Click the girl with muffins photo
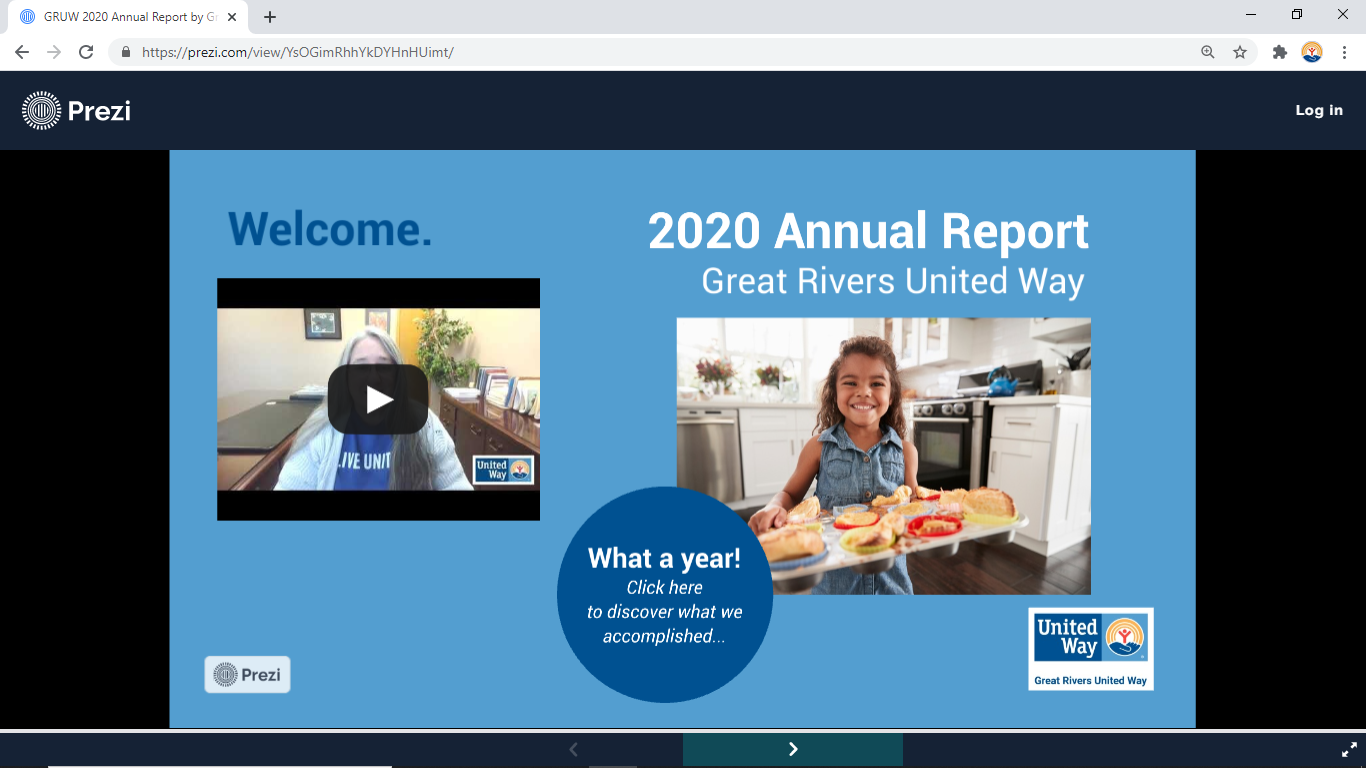Screen dimensions: 1366x768 pos(884,456)
